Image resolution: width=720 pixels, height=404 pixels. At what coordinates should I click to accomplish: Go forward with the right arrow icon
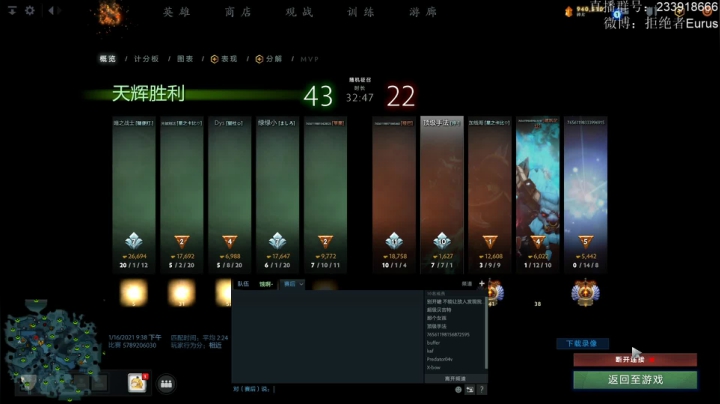(60, 10)
